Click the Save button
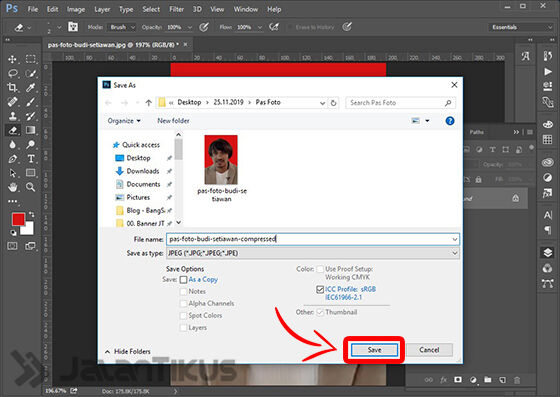The width and height of the screenshot is (560, 397). (x=374, y=350)
